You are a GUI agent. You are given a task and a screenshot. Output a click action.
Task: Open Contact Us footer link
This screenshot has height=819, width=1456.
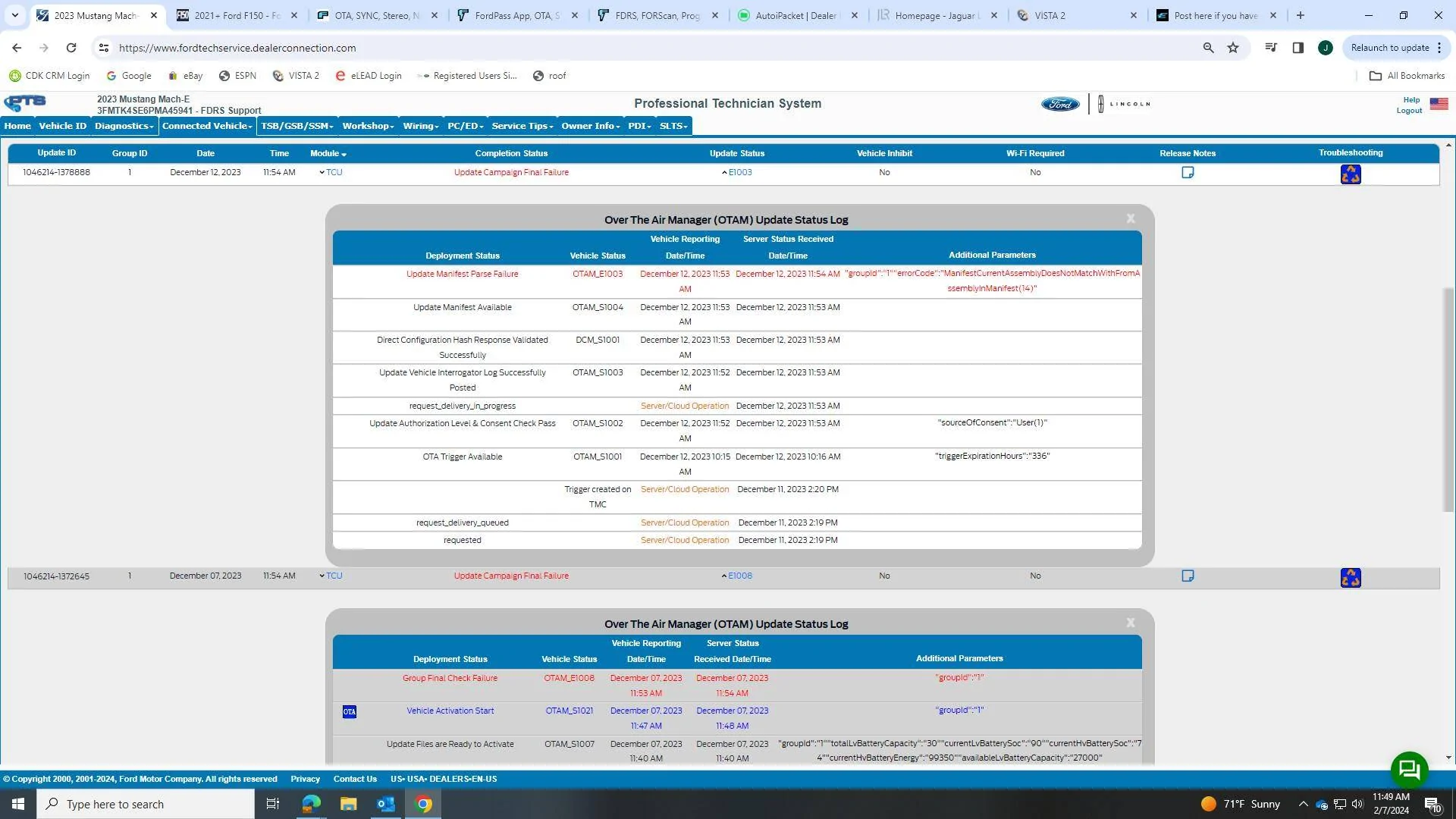[x=355, y=779]
